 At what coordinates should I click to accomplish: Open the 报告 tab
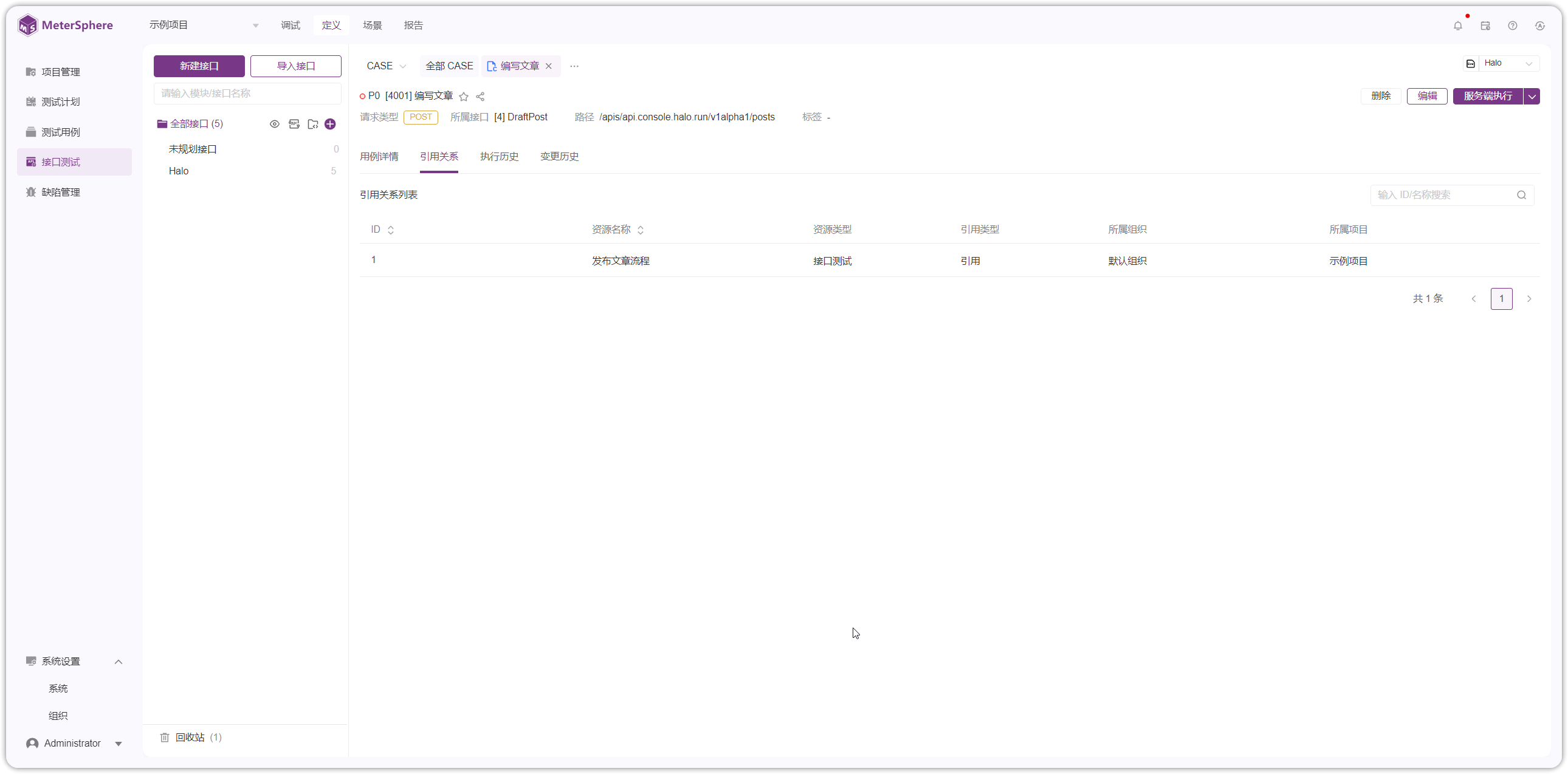413,25
